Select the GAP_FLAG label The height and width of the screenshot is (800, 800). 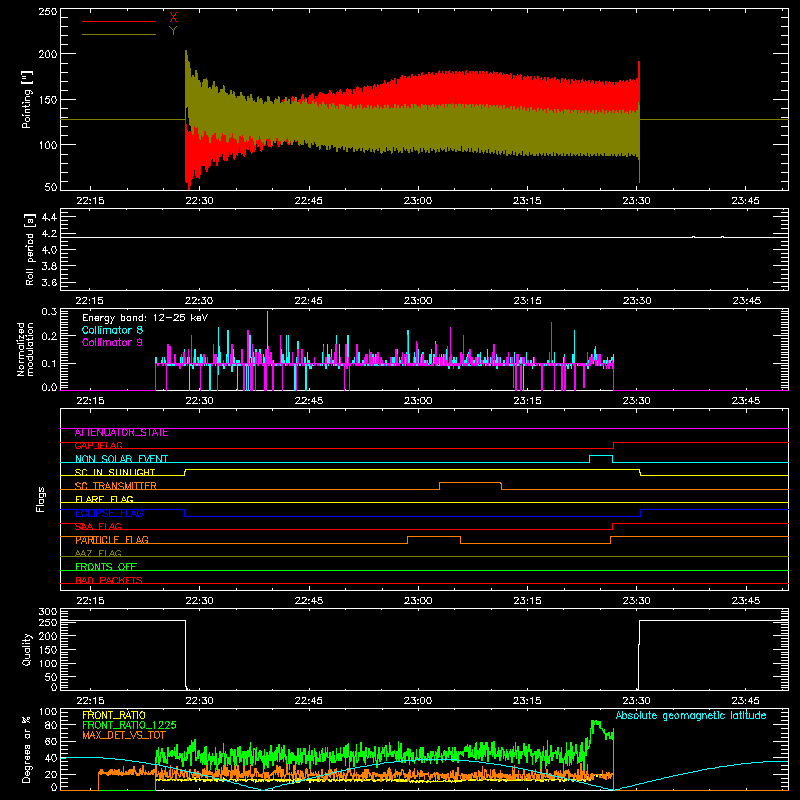(98, 445)
